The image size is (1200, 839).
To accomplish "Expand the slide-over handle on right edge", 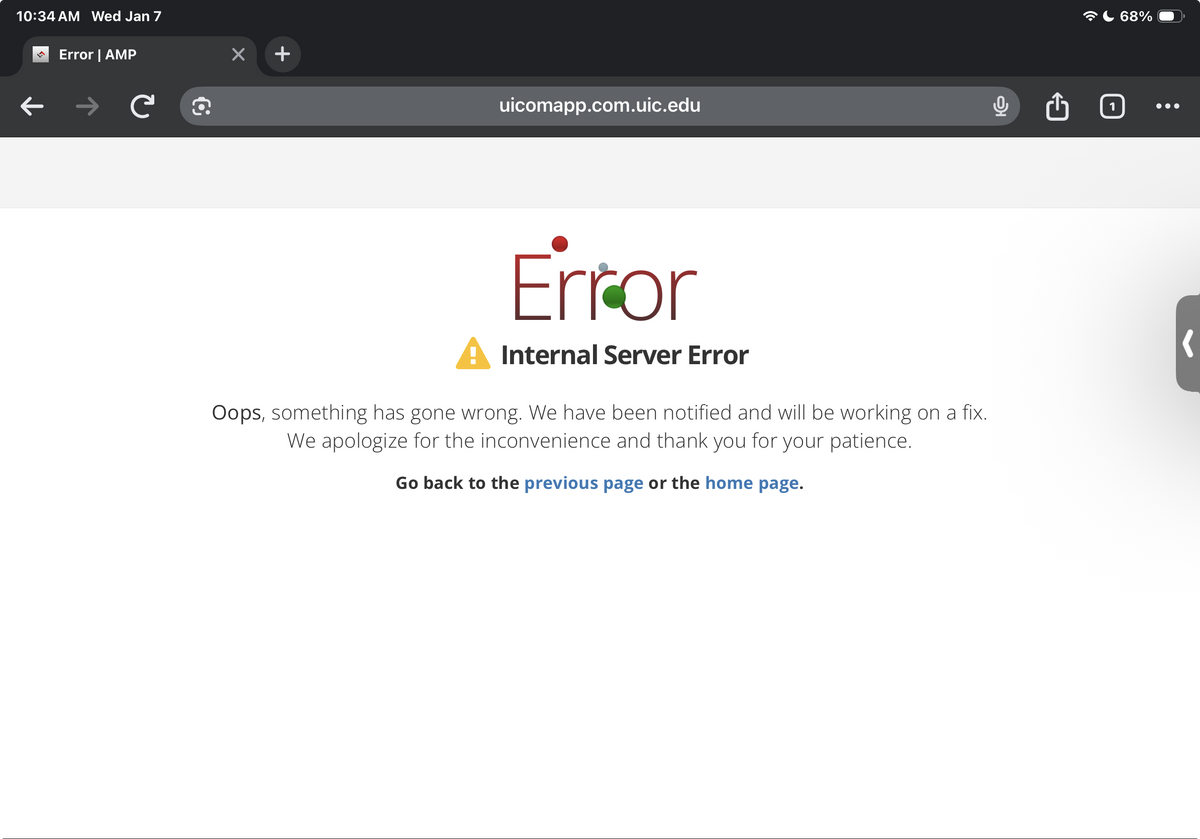I will point(1187,343).
